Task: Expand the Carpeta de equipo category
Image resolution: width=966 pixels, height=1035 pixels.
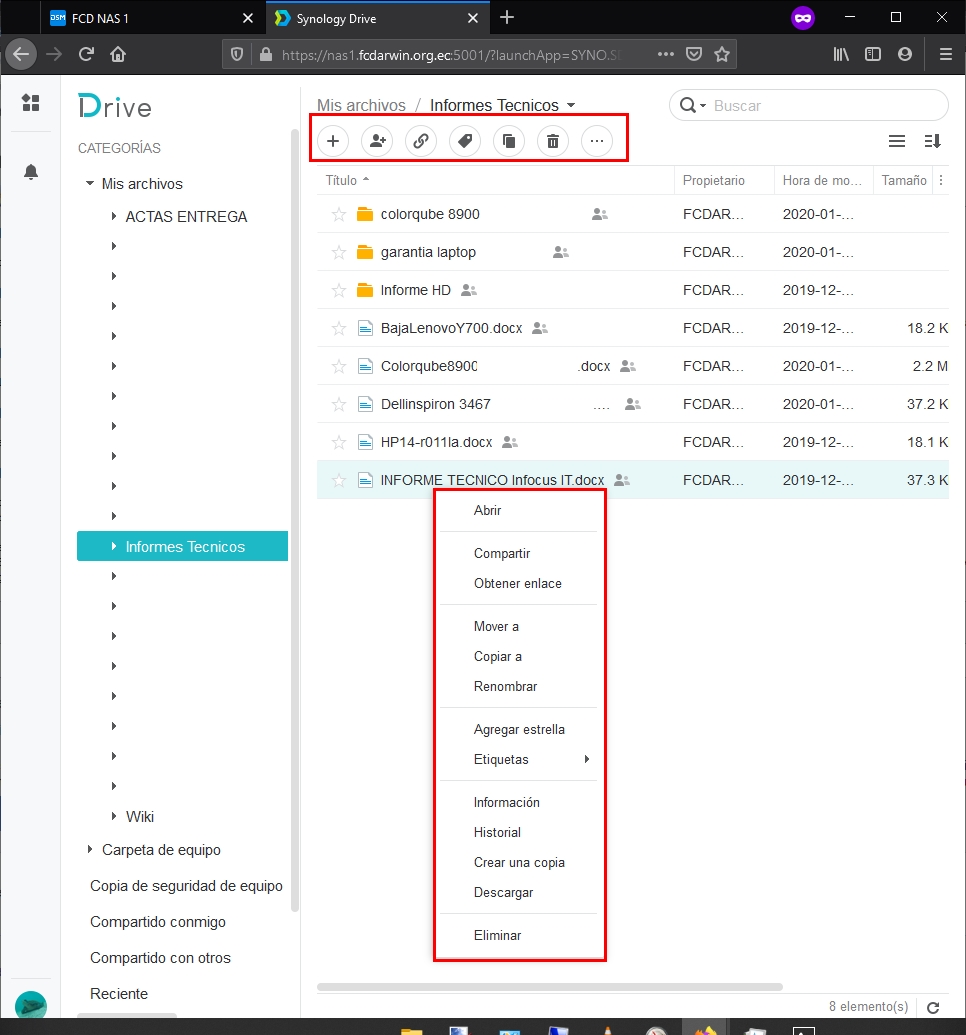Action: pyautogui.click(x=90, y=849)
